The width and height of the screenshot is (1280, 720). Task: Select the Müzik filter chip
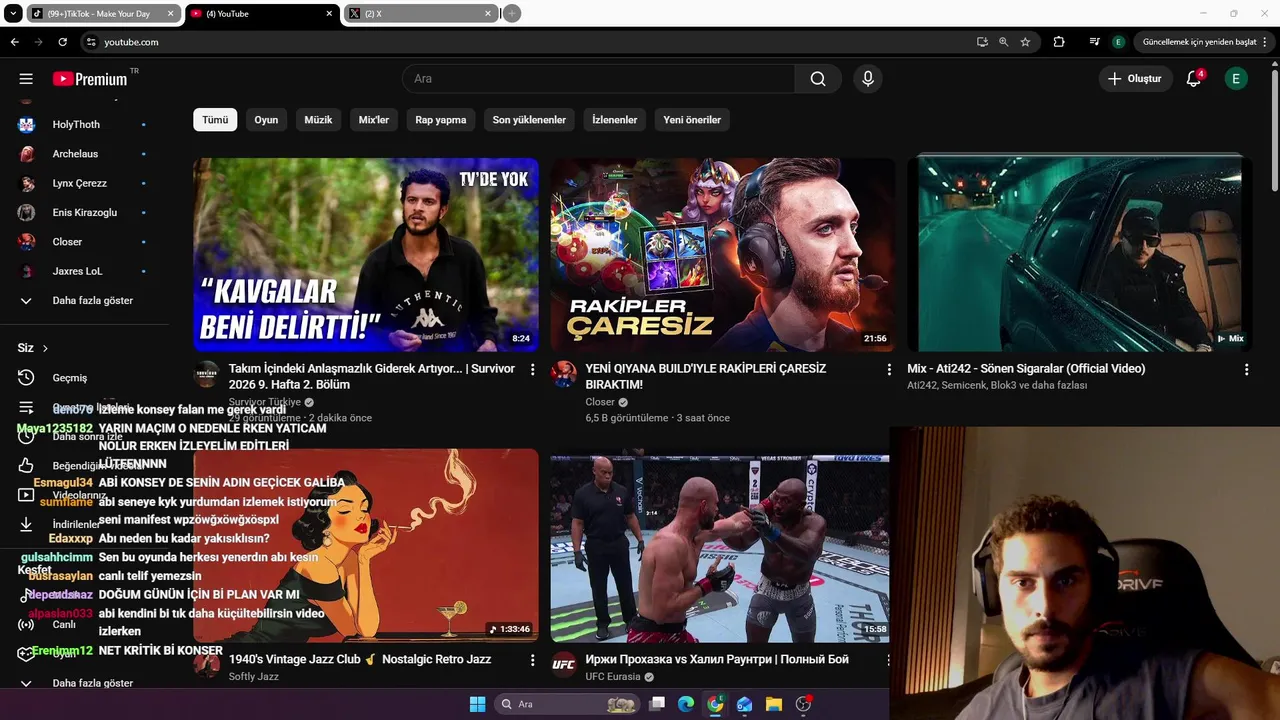click(x=318, y=120)
